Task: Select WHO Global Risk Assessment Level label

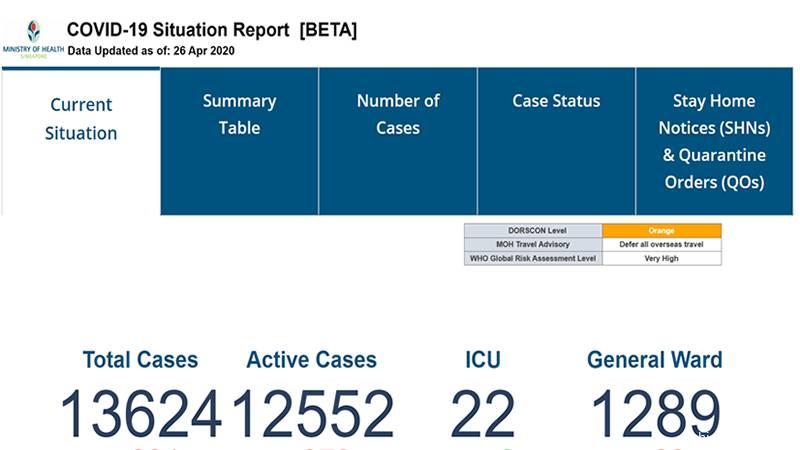Action: pos(533,258)
